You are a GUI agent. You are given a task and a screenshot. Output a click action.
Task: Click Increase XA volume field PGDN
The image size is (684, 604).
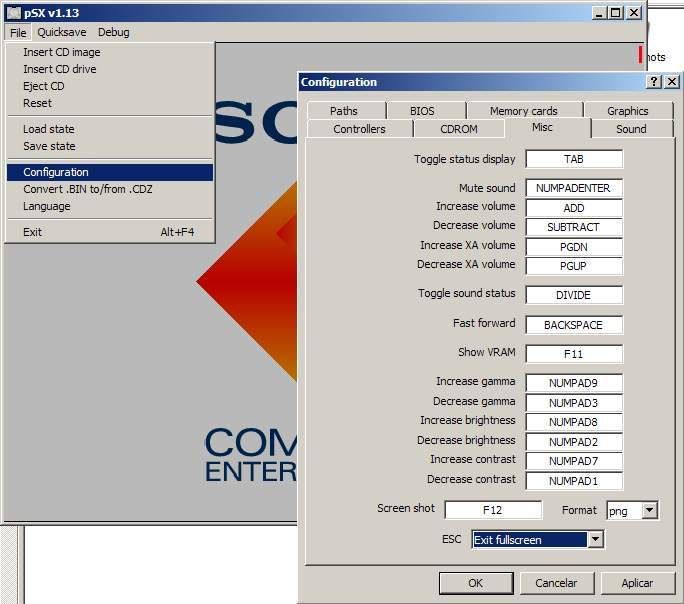click(x=574, y=247)
